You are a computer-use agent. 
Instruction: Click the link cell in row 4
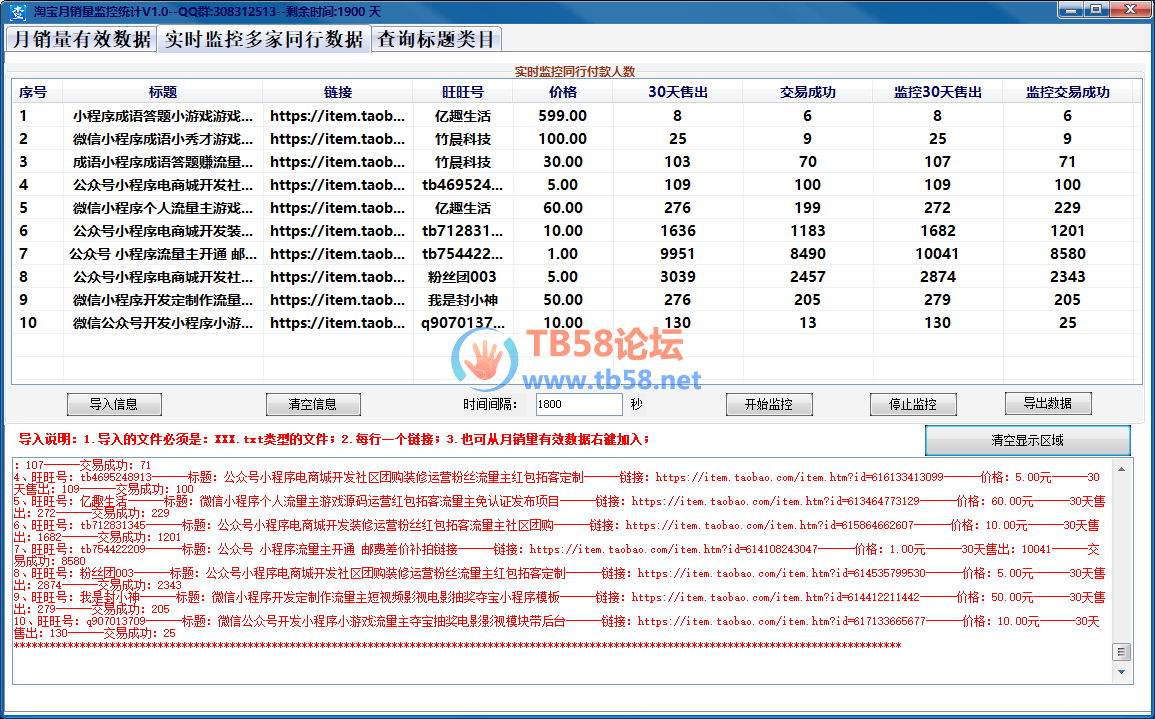point(337,185)
